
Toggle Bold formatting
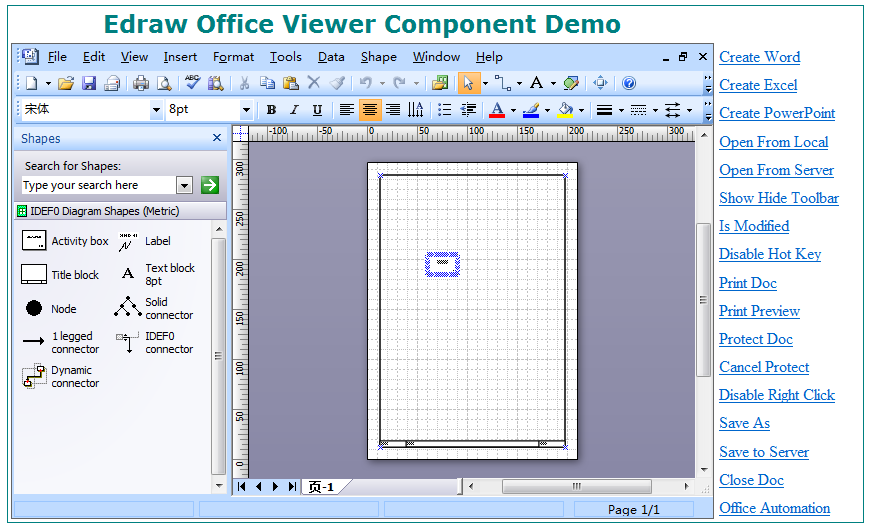(271, 110)
